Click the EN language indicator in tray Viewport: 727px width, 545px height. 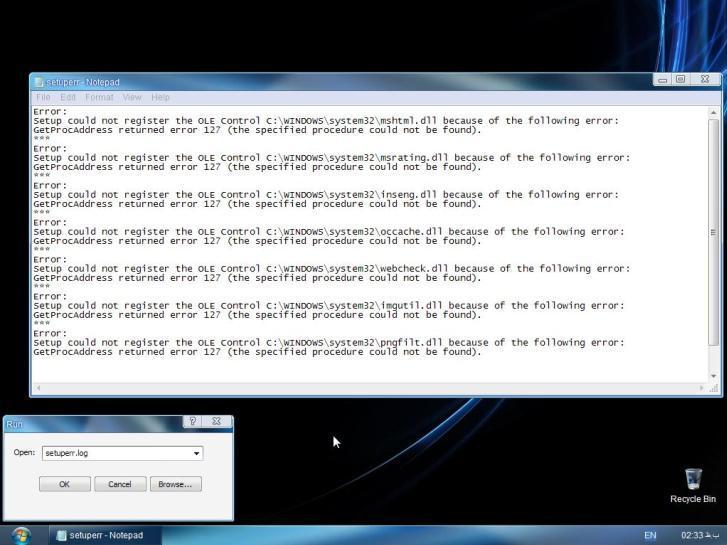pyautogui.click(x=650, y=535)
